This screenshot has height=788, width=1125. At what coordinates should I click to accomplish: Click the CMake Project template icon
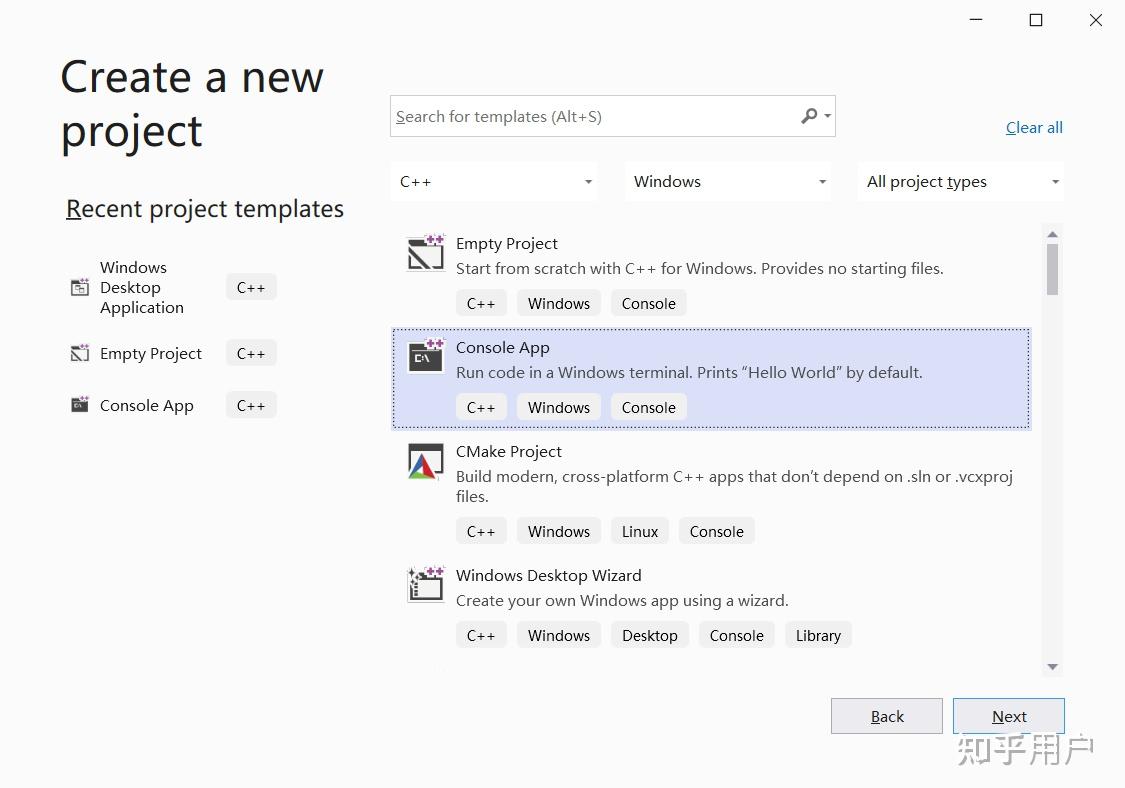[x=426, y=461]
